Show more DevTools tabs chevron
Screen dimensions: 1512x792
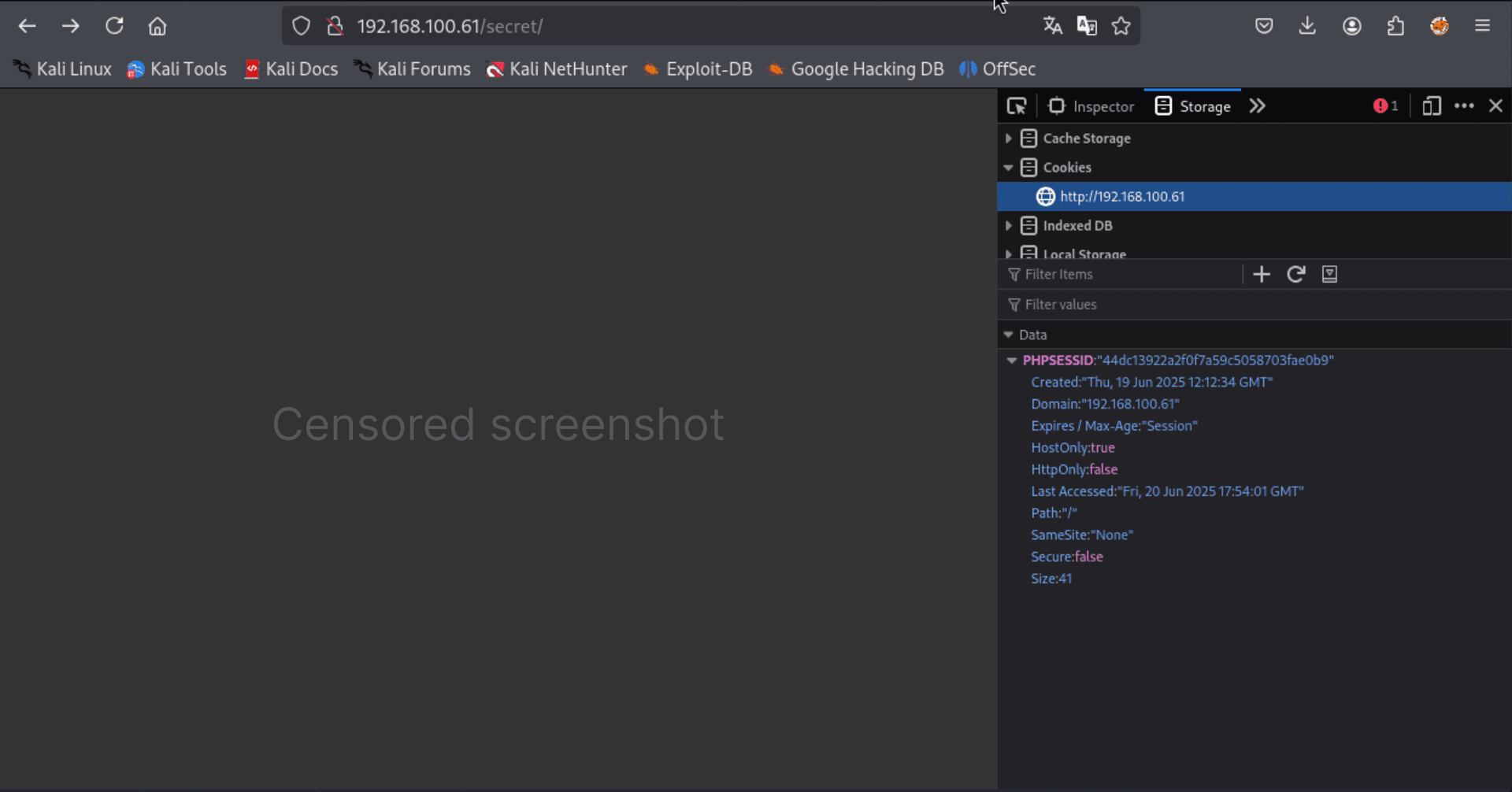1257,106
